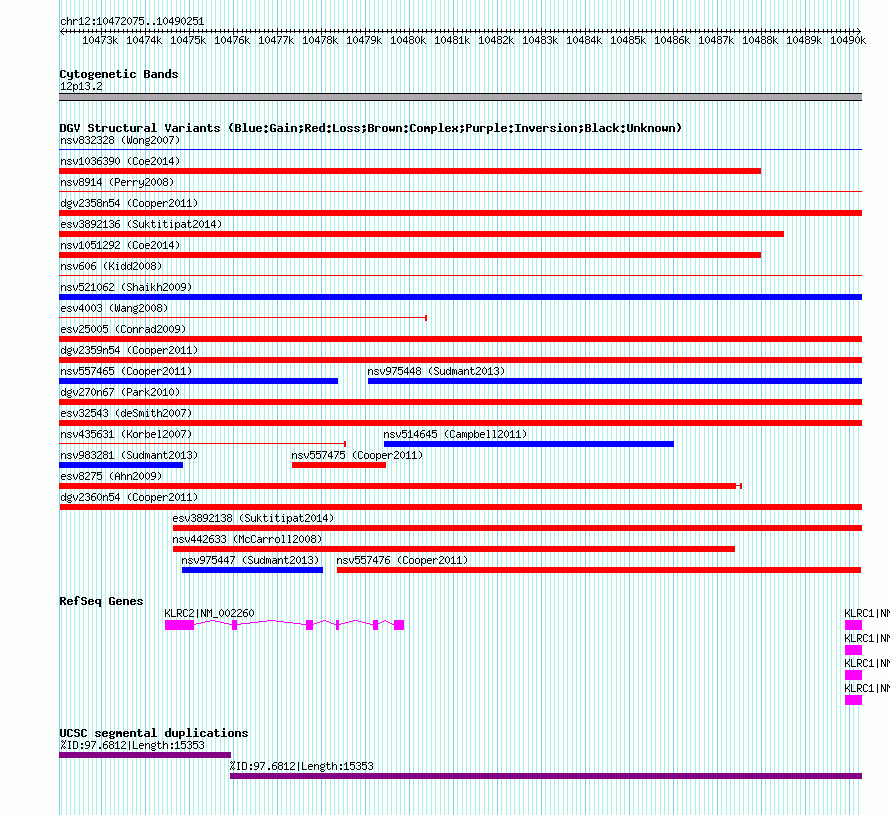Image resolution: width=890 pixels, height=815 pixels.
Task: Click dgv2360n54 (Cooper2011) variant label
Action: click(x=129, y=497)
